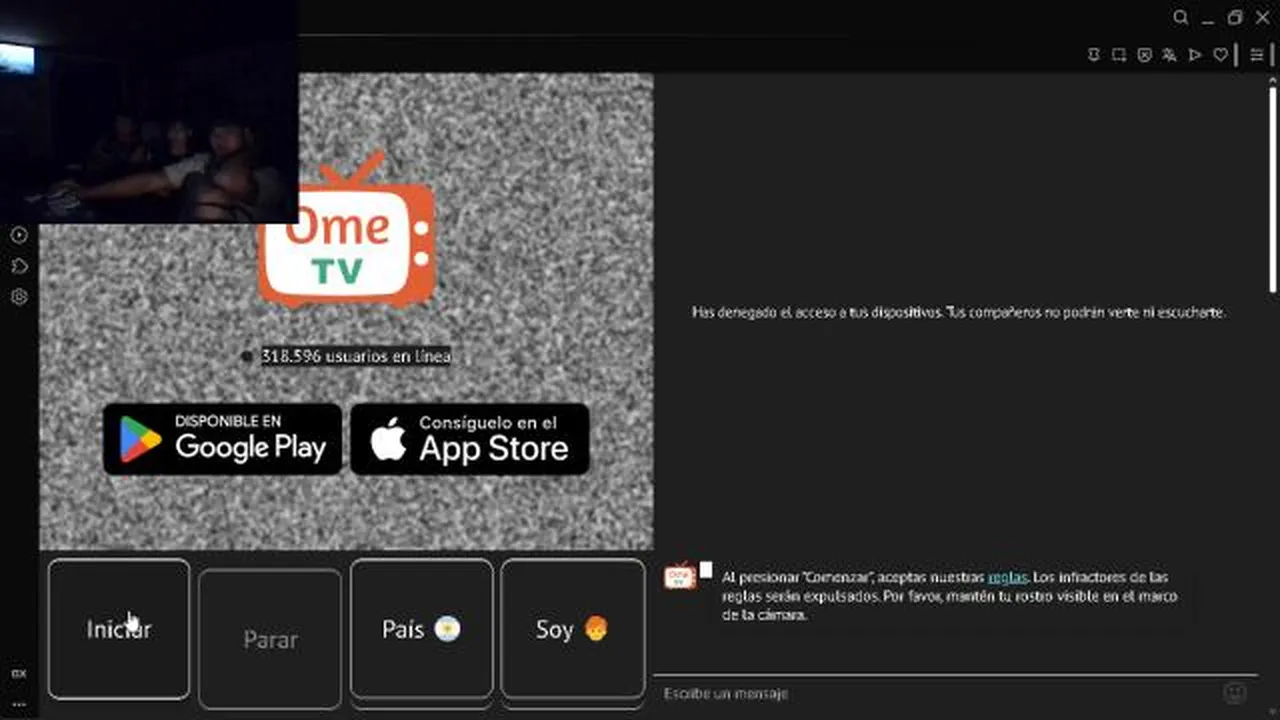Click the snapshot rectangle icon in toolbar
The width and height of the screenshot is (1280, 720).
(x=1119, y=55)
